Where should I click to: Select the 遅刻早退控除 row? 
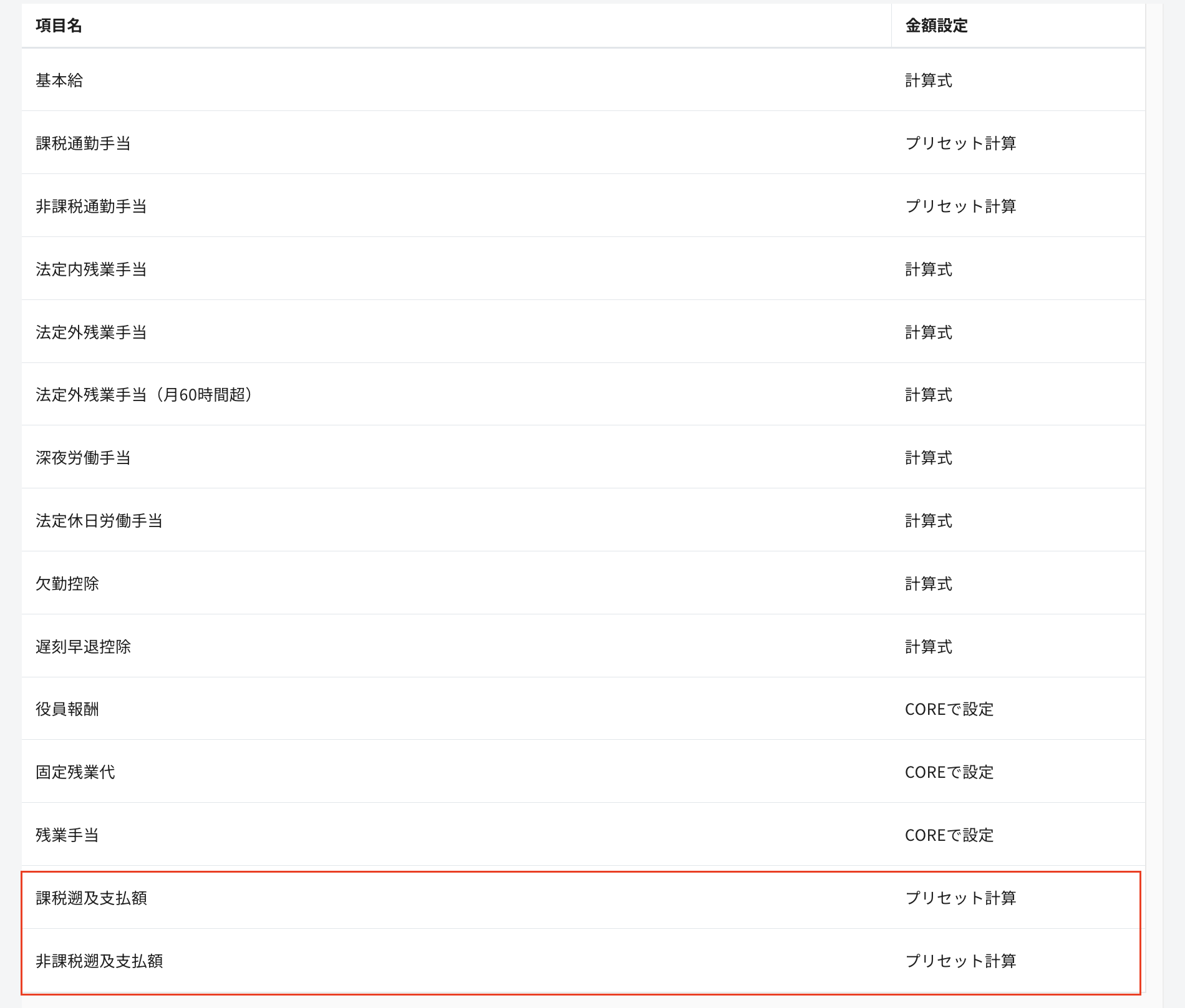point(83,647)
